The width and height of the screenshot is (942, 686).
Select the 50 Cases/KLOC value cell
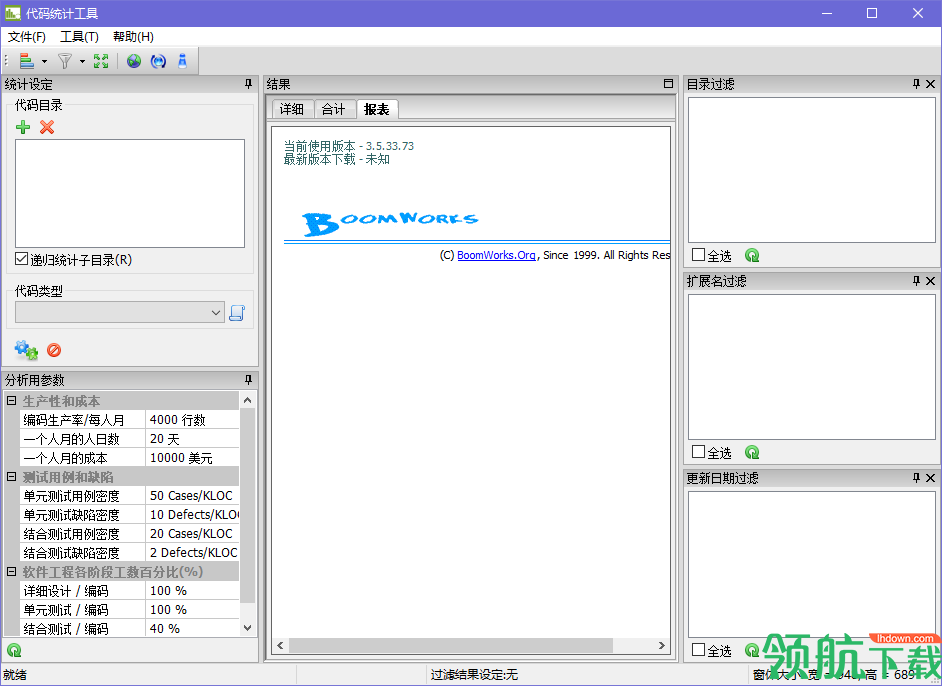(x=192, y=496)
